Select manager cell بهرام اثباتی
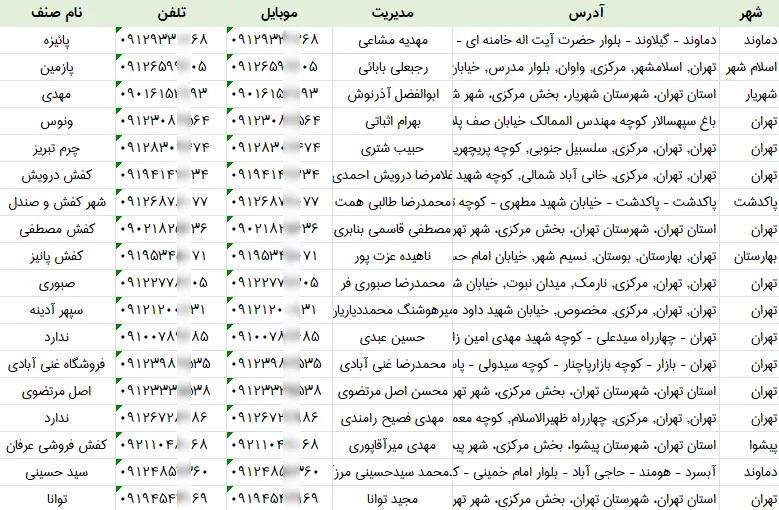 point(392,121)
